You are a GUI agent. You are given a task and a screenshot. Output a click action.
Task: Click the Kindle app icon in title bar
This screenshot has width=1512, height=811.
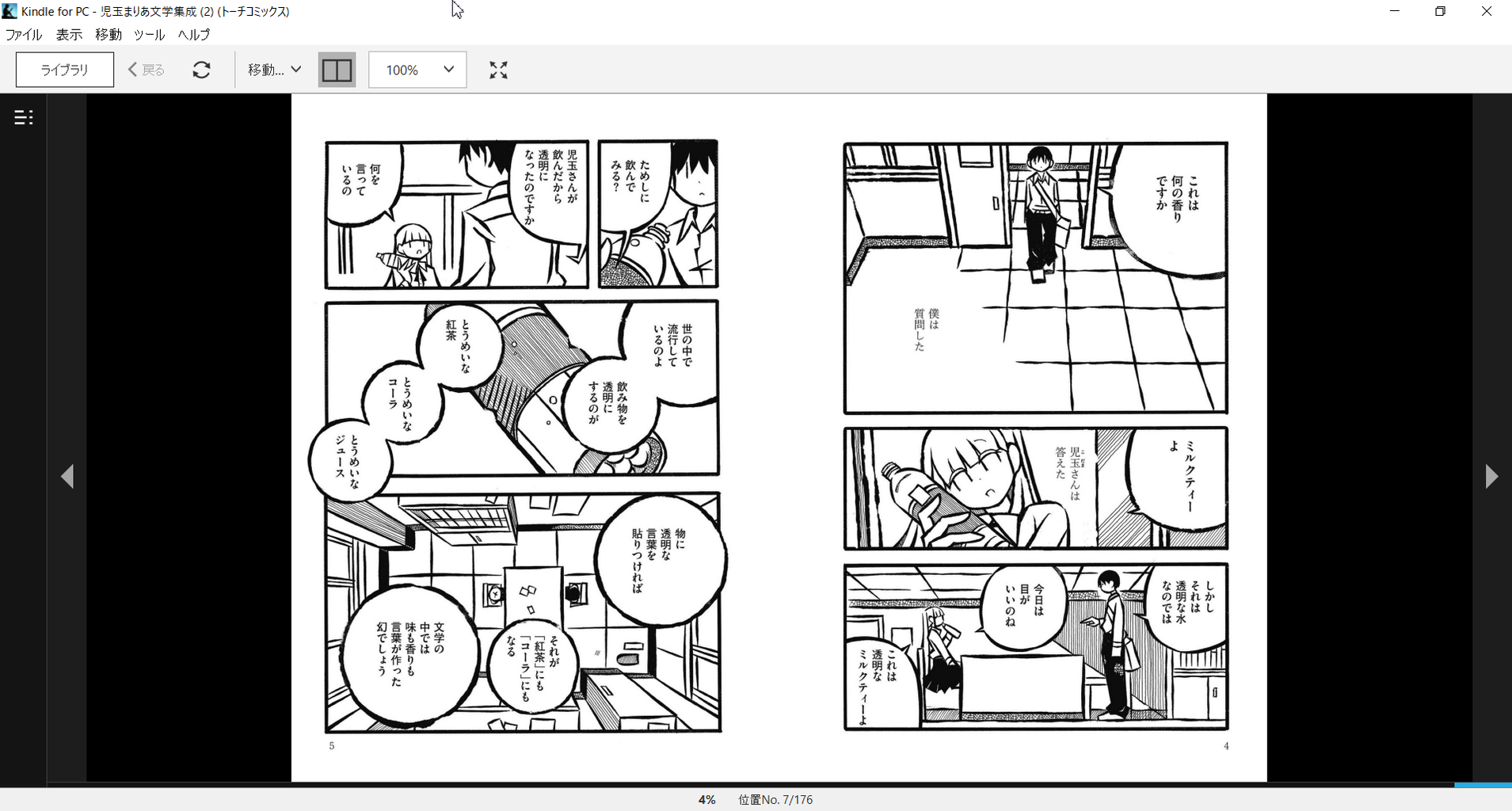(x=10, y=11)
